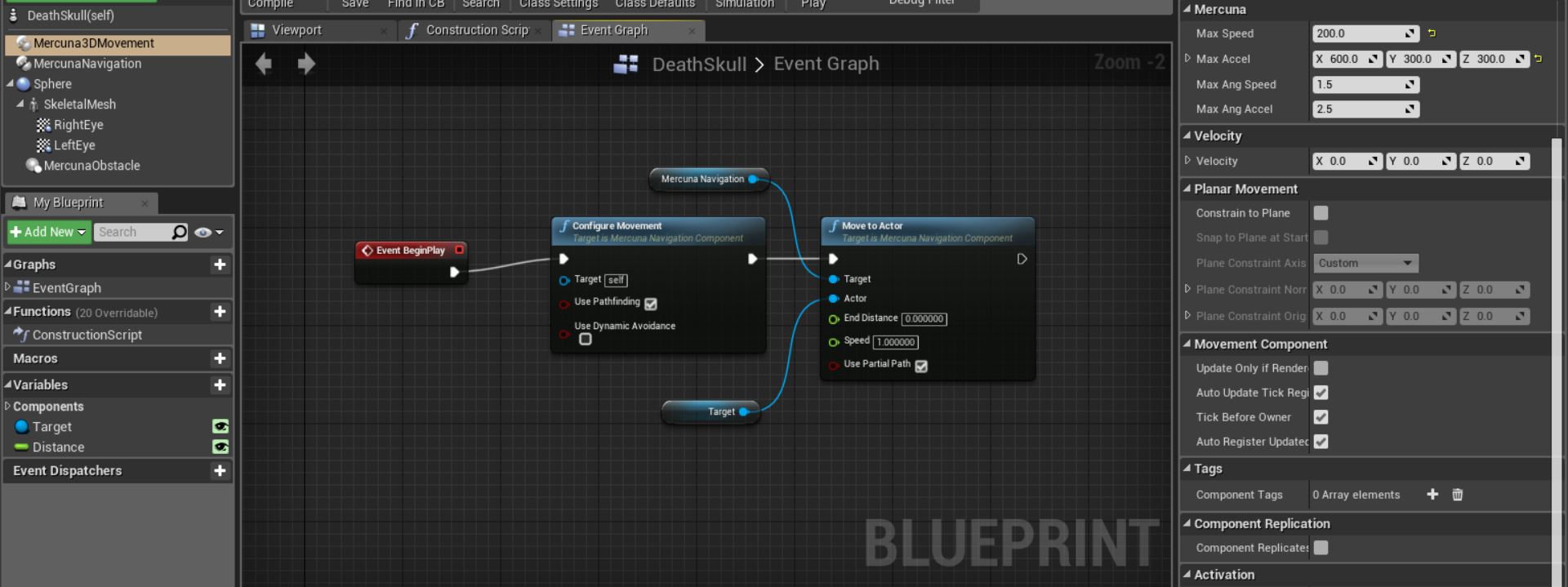Click the My Blueprint search field
This screenshot has width=1568, height=587.
click(134, 233)
